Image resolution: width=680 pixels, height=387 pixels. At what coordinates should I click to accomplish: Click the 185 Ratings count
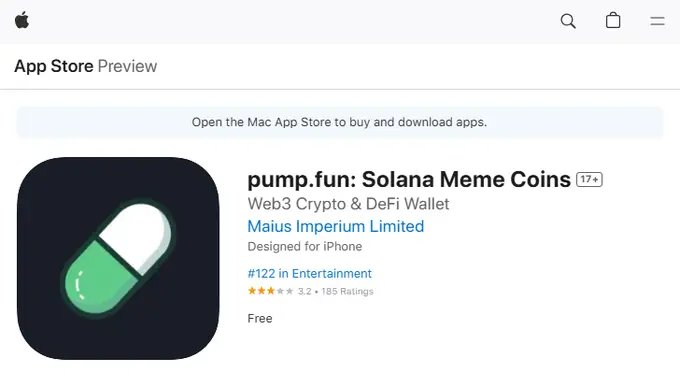click(x=347, y=291)
